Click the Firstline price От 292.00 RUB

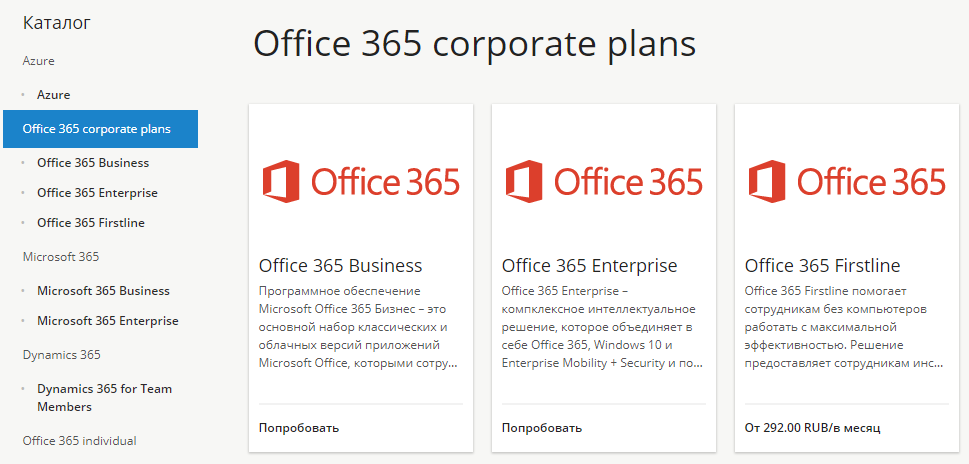click(x=812, y=428)
